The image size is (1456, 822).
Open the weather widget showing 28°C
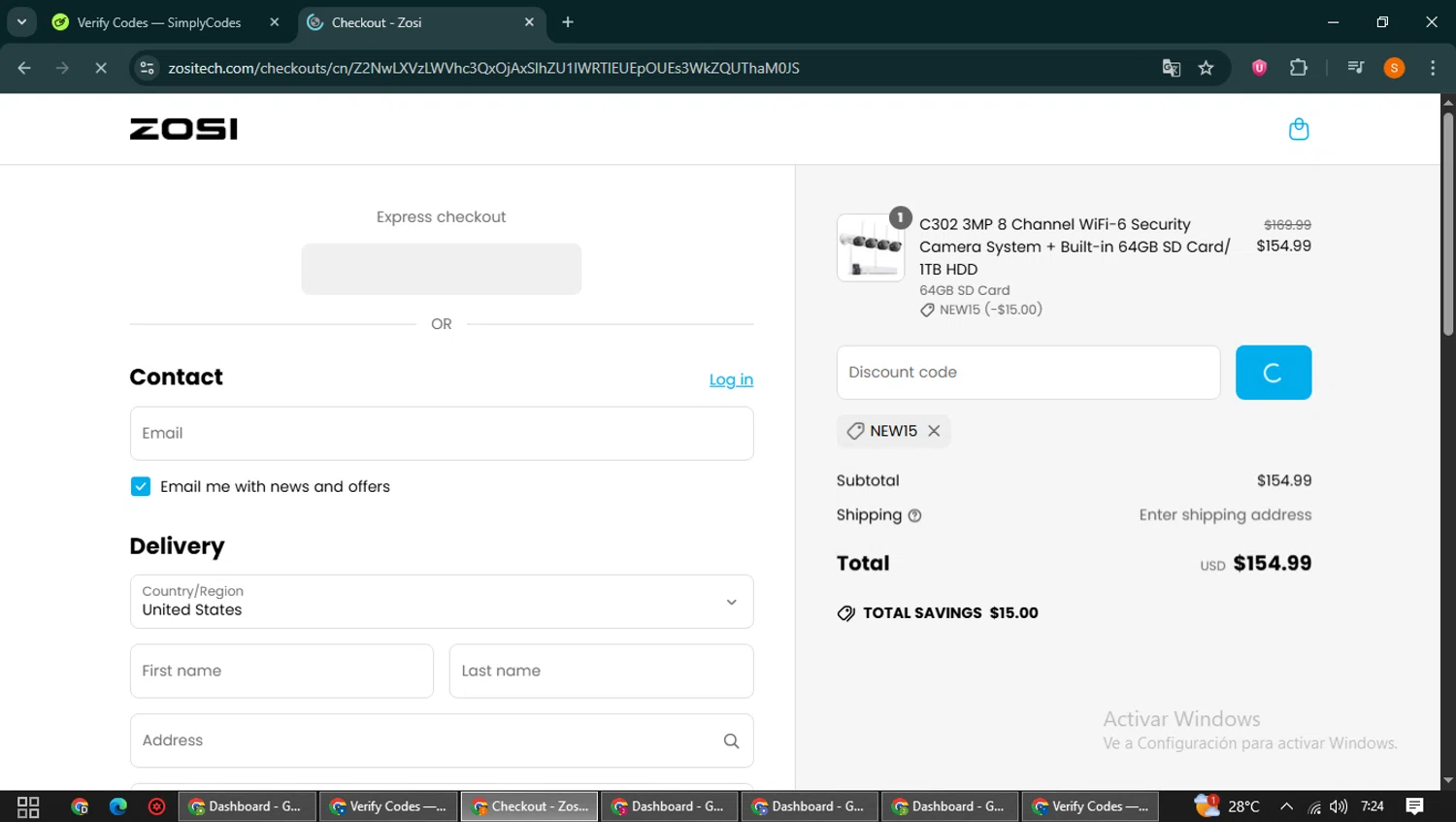coord(1227,806)
